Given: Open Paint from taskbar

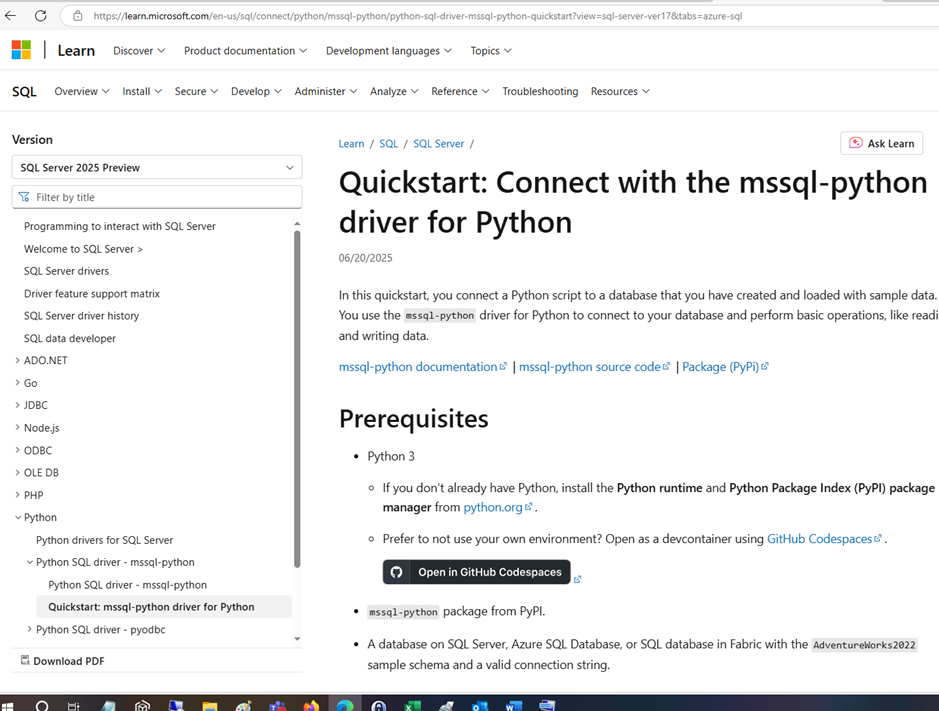Looking at the screenshot, I should point(244,706).
